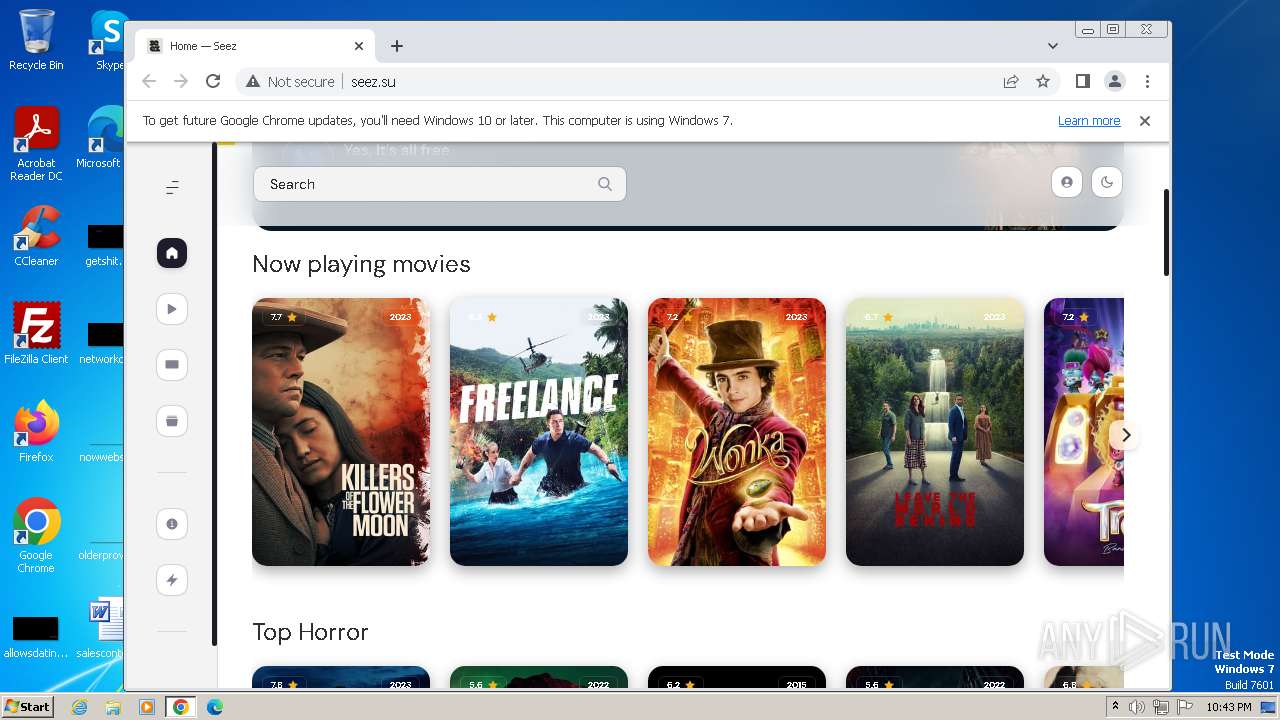The width and height of the screenshot is (1280, 720).
Task: Open the screen-shaped icon section in the sidebar
Action: 172,365
